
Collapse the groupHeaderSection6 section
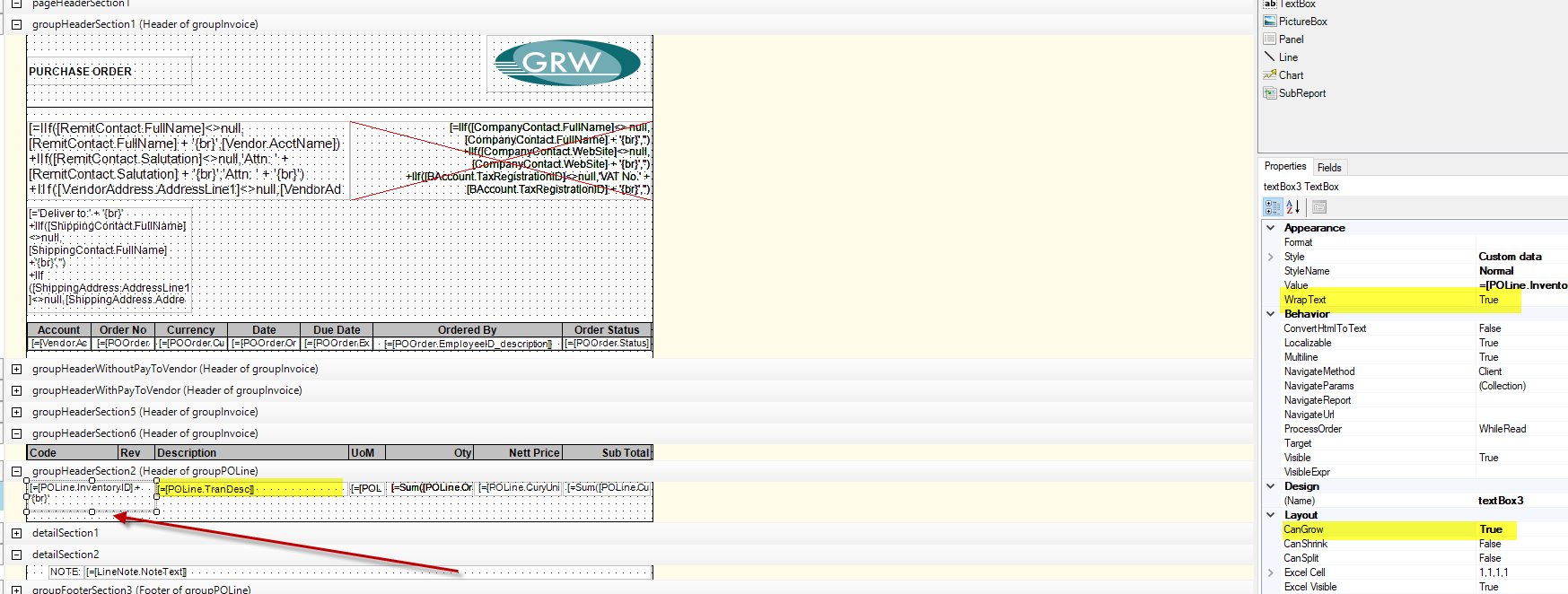[16, 433]
